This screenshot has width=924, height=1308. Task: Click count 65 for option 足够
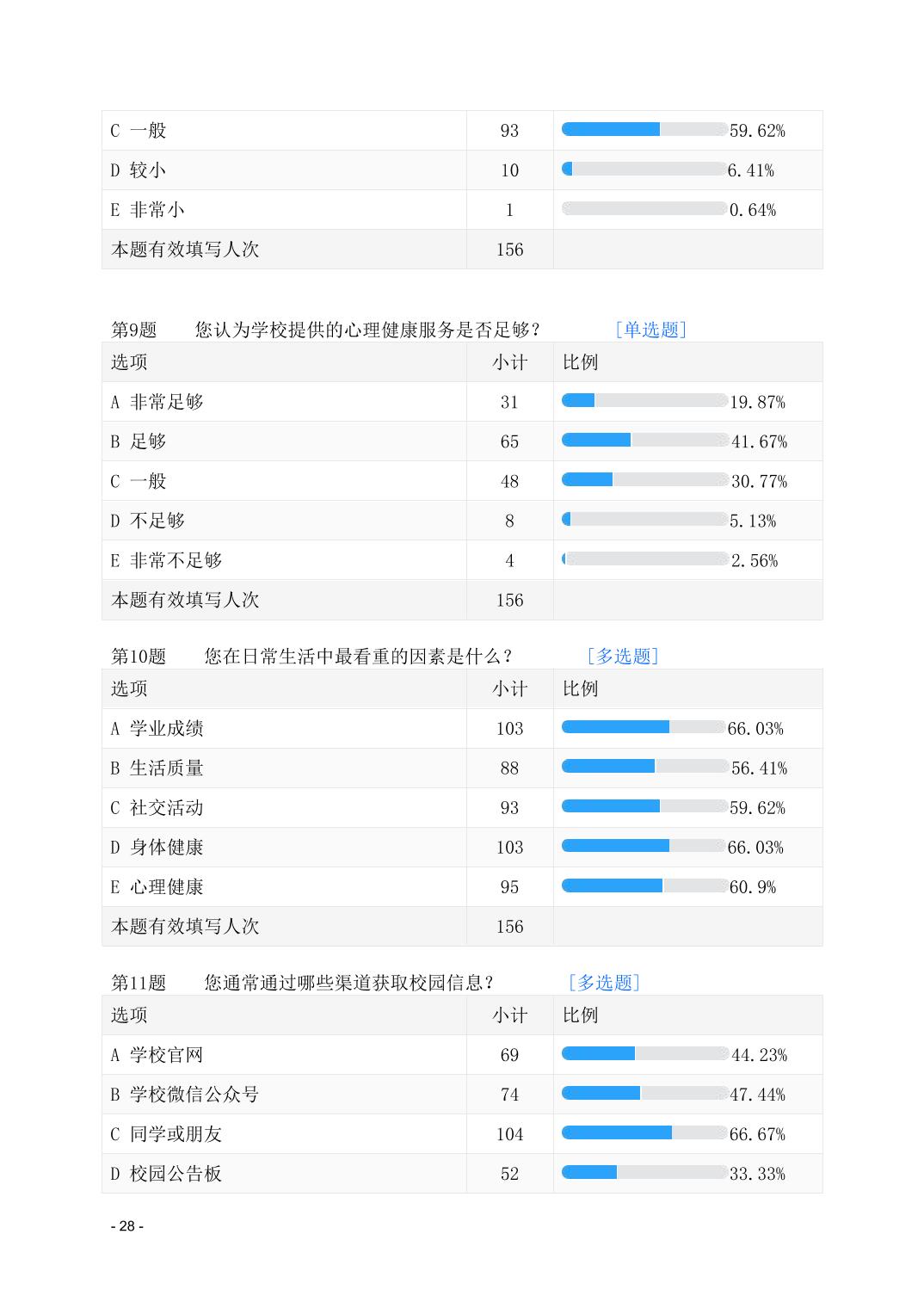click(x=509, y=441)
